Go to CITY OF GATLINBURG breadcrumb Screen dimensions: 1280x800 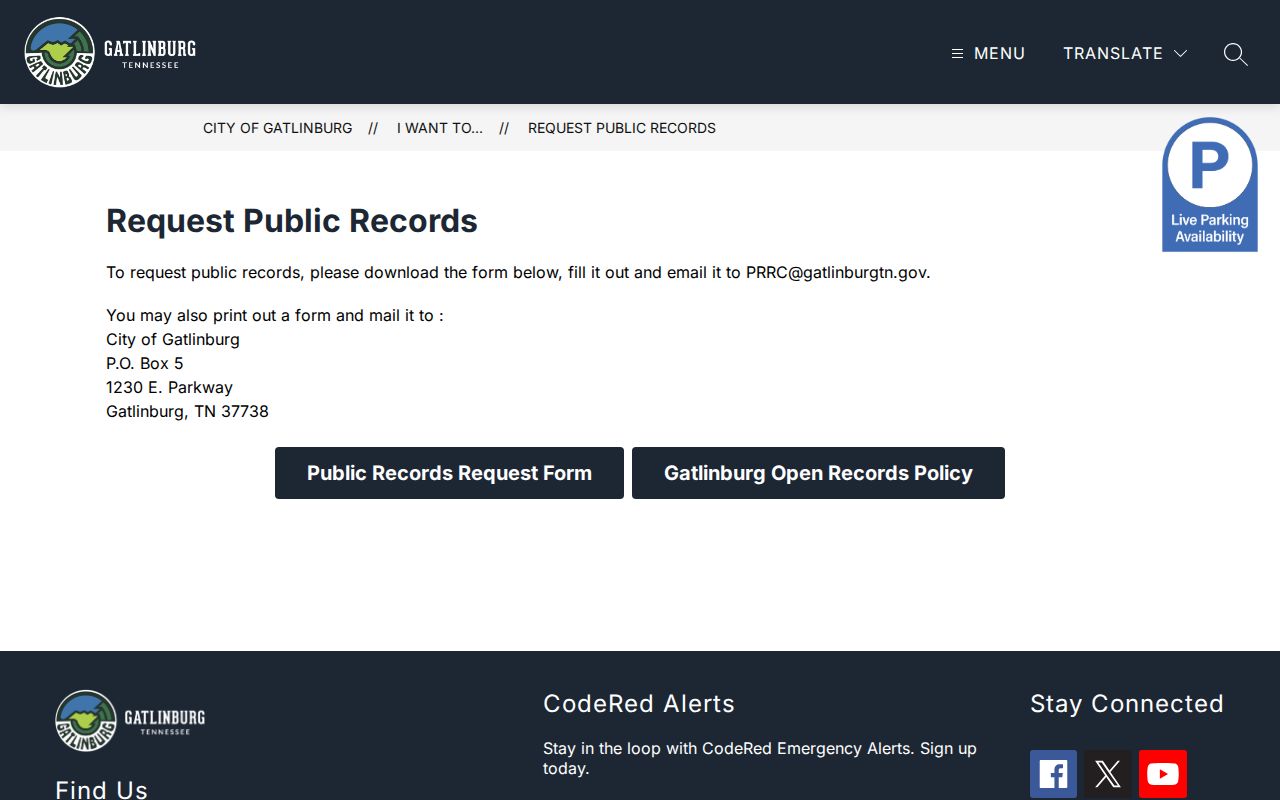[278, 128]
